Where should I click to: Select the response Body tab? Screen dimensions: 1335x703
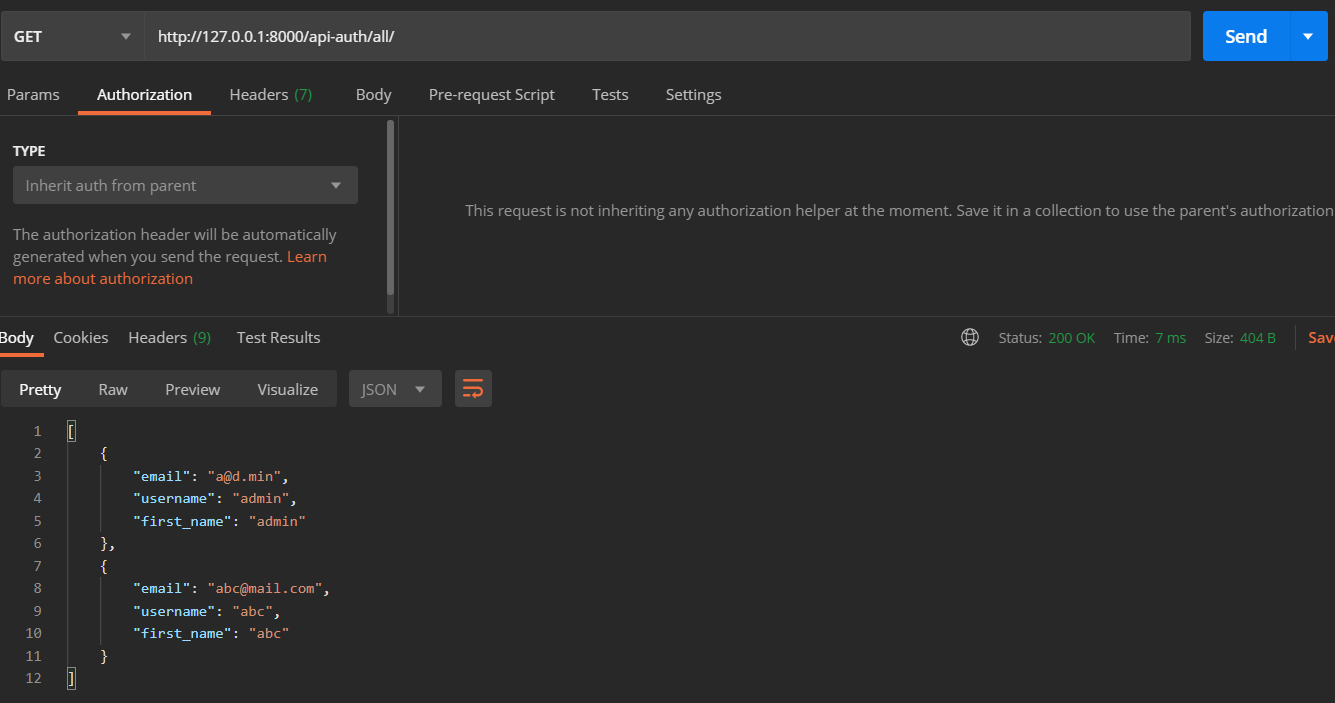point(17,337)
